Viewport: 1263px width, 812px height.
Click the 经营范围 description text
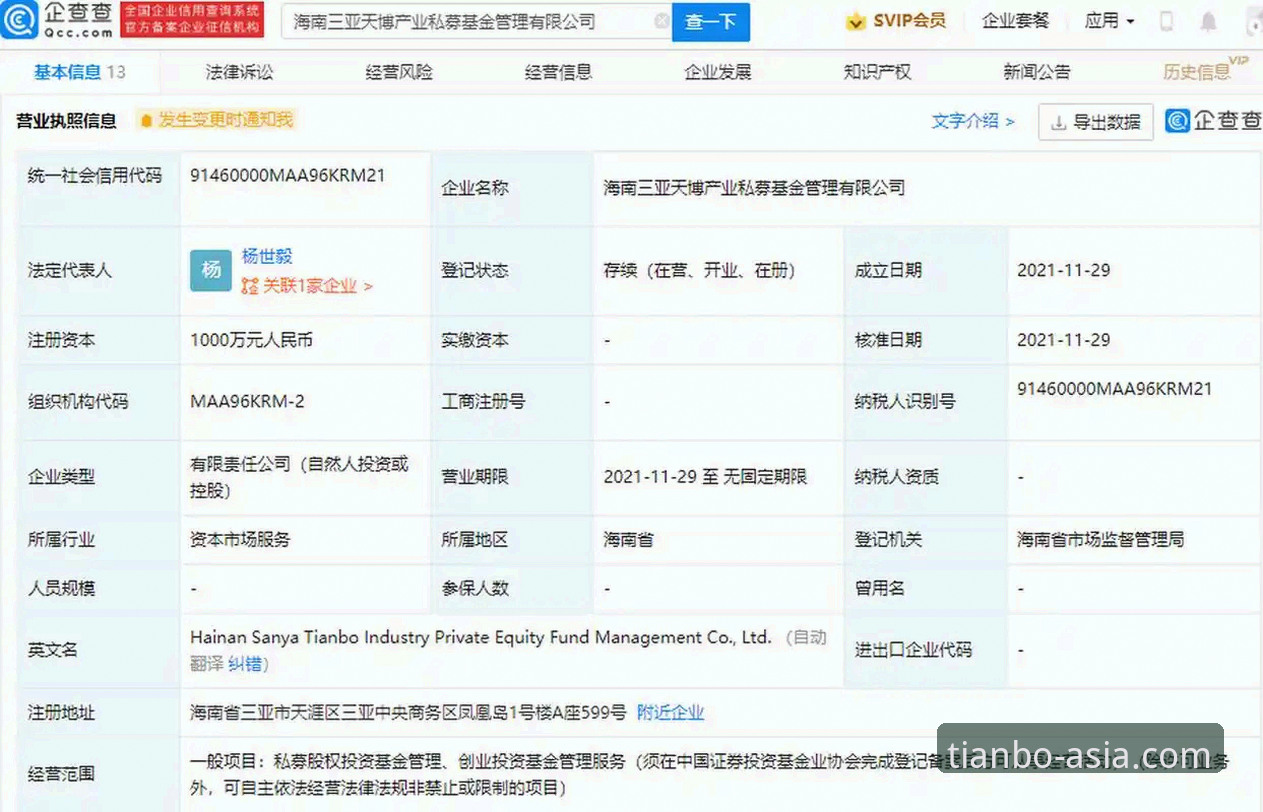pyautogui.click(x=710, y=774)
